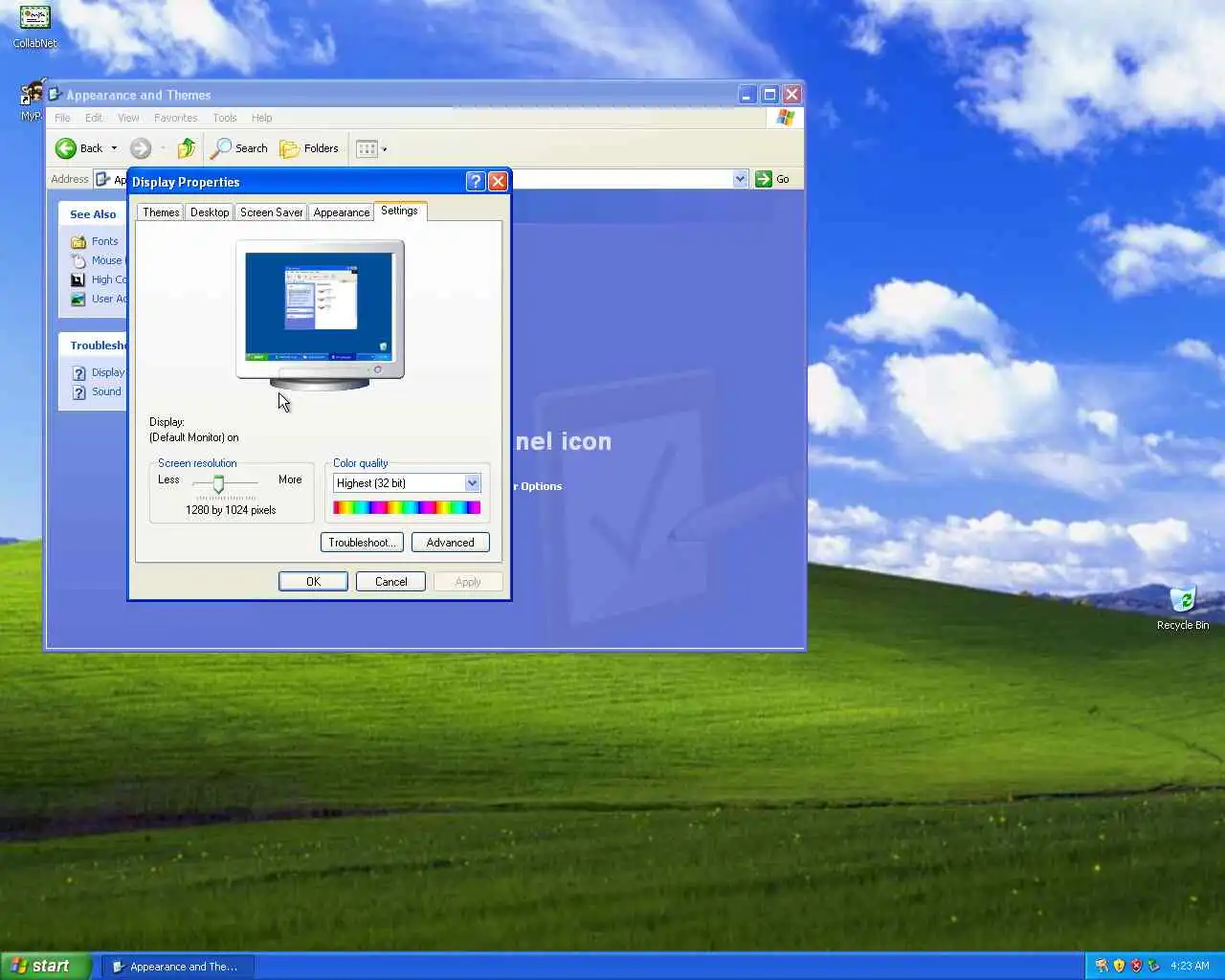Click the Fonts folder icon
Screen dimensions: 1225x980
point(78,241)
